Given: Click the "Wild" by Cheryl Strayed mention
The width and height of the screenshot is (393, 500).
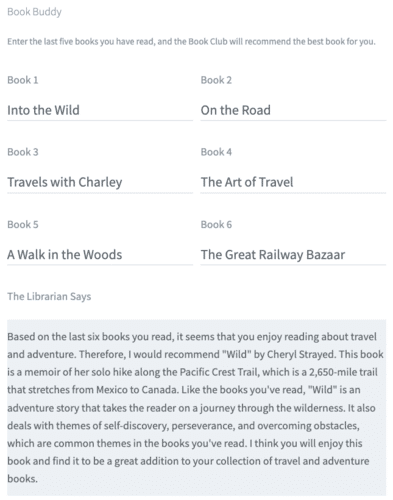Looking at the screenshot, I should coord(279,354).
